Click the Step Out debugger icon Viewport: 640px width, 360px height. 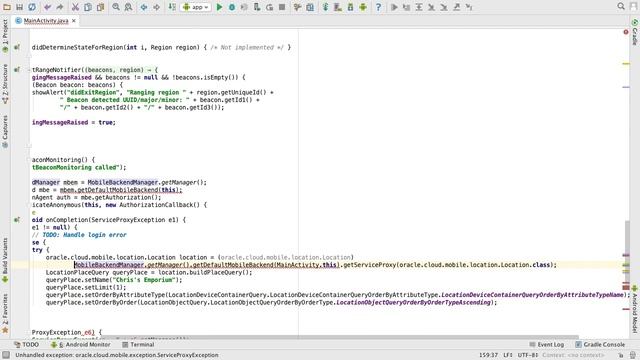pyautogui.click(x=456, y=7)
